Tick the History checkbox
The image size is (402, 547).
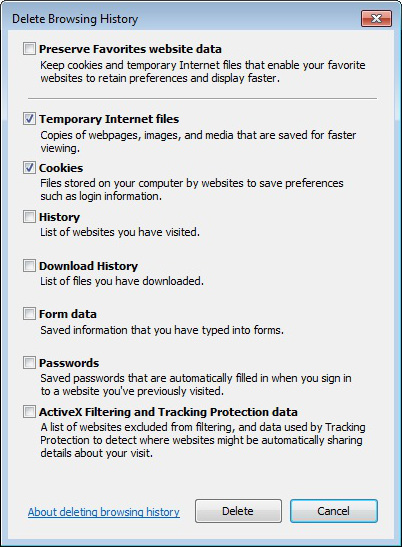29,217
